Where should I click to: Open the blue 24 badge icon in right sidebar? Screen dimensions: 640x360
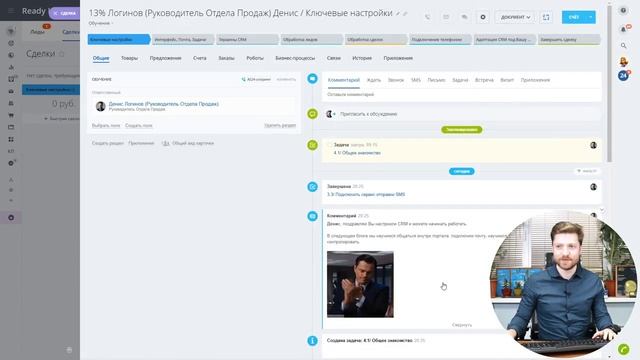pyautogui.click(x=623, y=76)
